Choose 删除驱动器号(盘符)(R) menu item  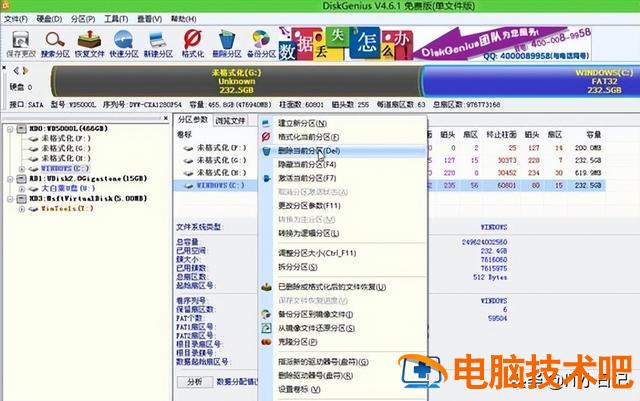343,376
